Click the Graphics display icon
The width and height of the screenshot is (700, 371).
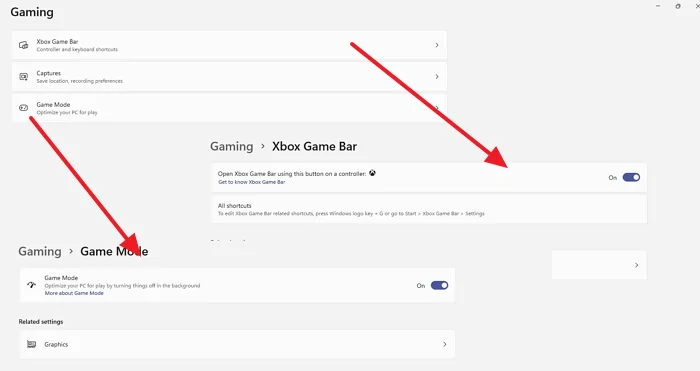click(31, 344)
